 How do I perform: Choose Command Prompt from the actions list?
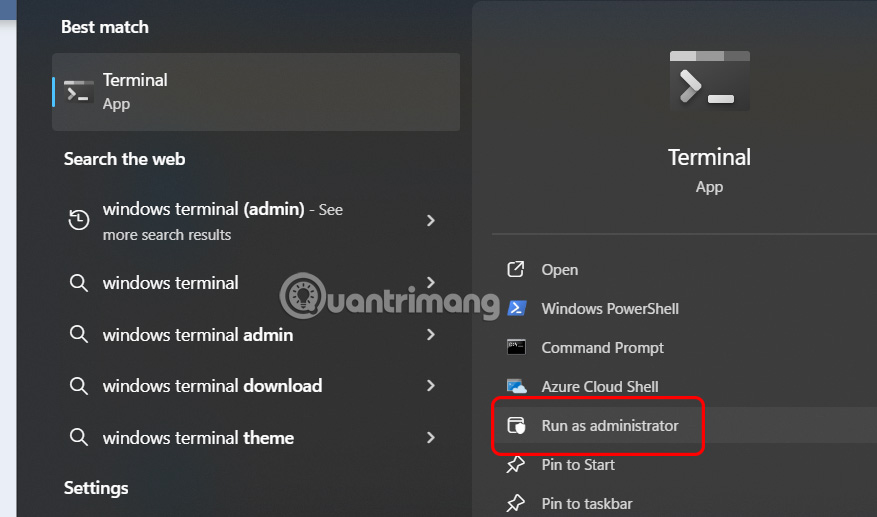click(x=602, y=347)
